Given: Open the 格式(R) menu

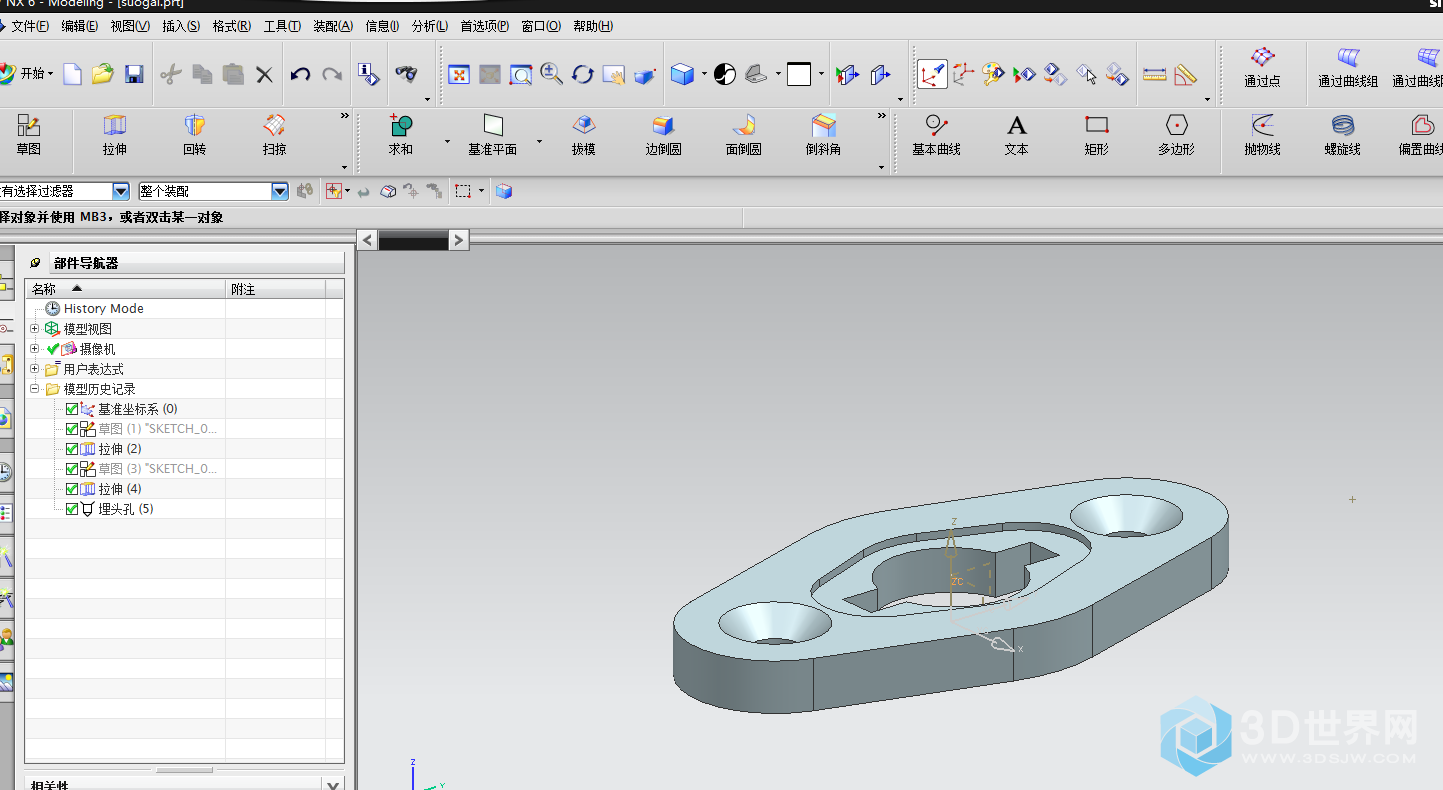Looking at the screenshot, I should (x=232, y=26).
